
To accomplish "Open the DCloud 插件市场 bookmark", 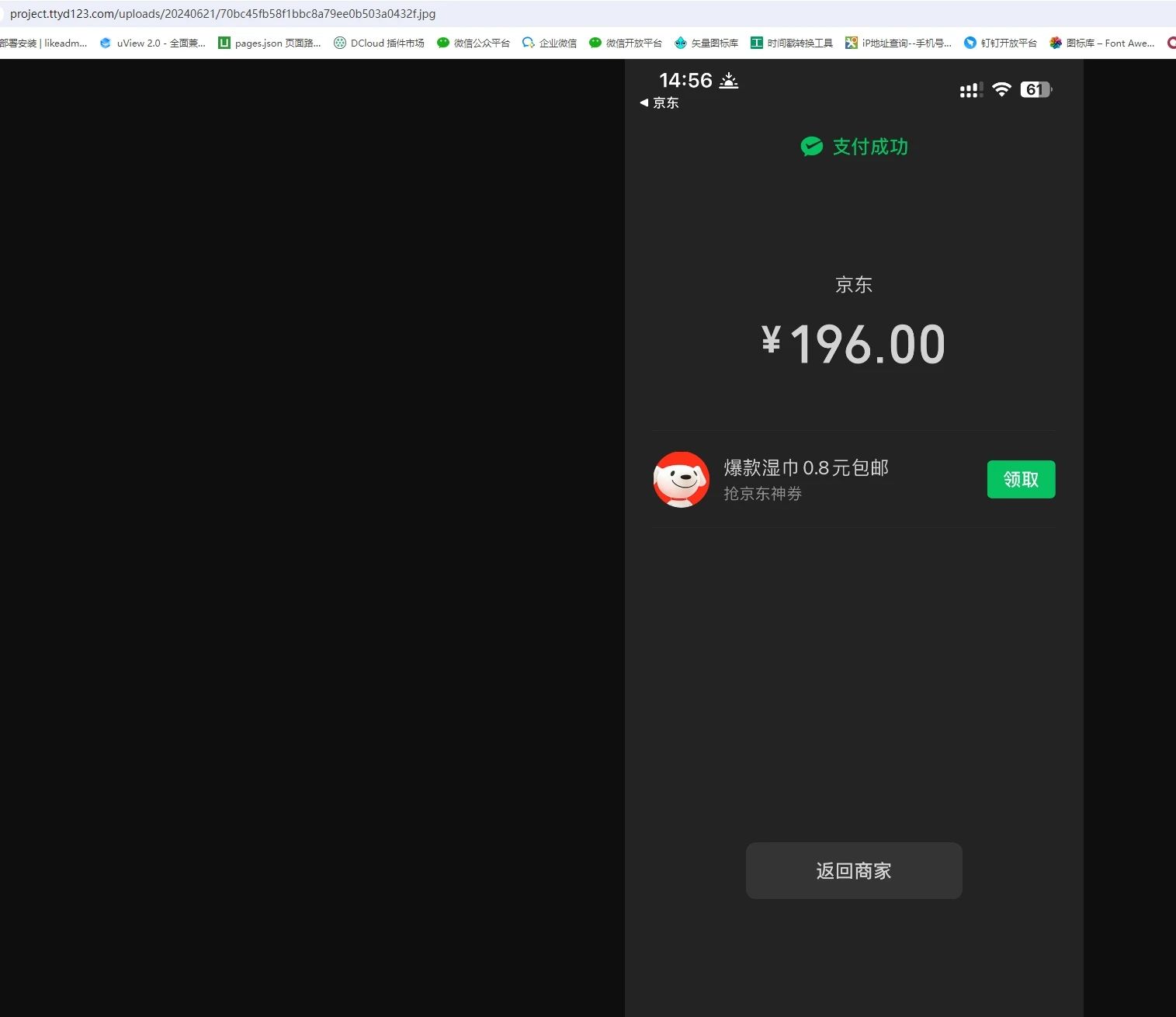I will click(379, 43).
